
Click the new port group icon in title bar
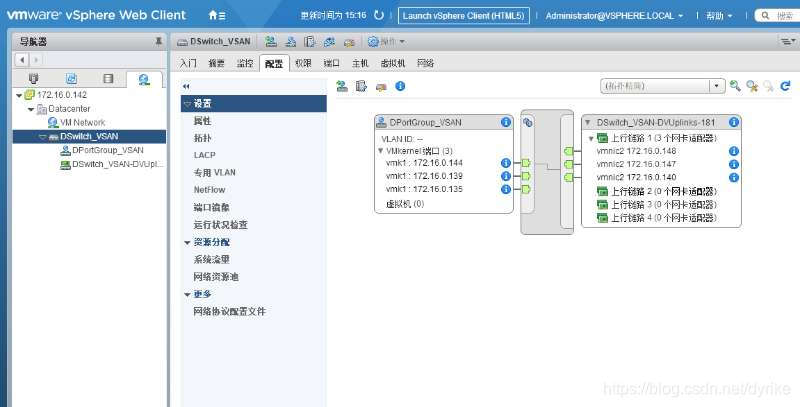coord(271,41)
